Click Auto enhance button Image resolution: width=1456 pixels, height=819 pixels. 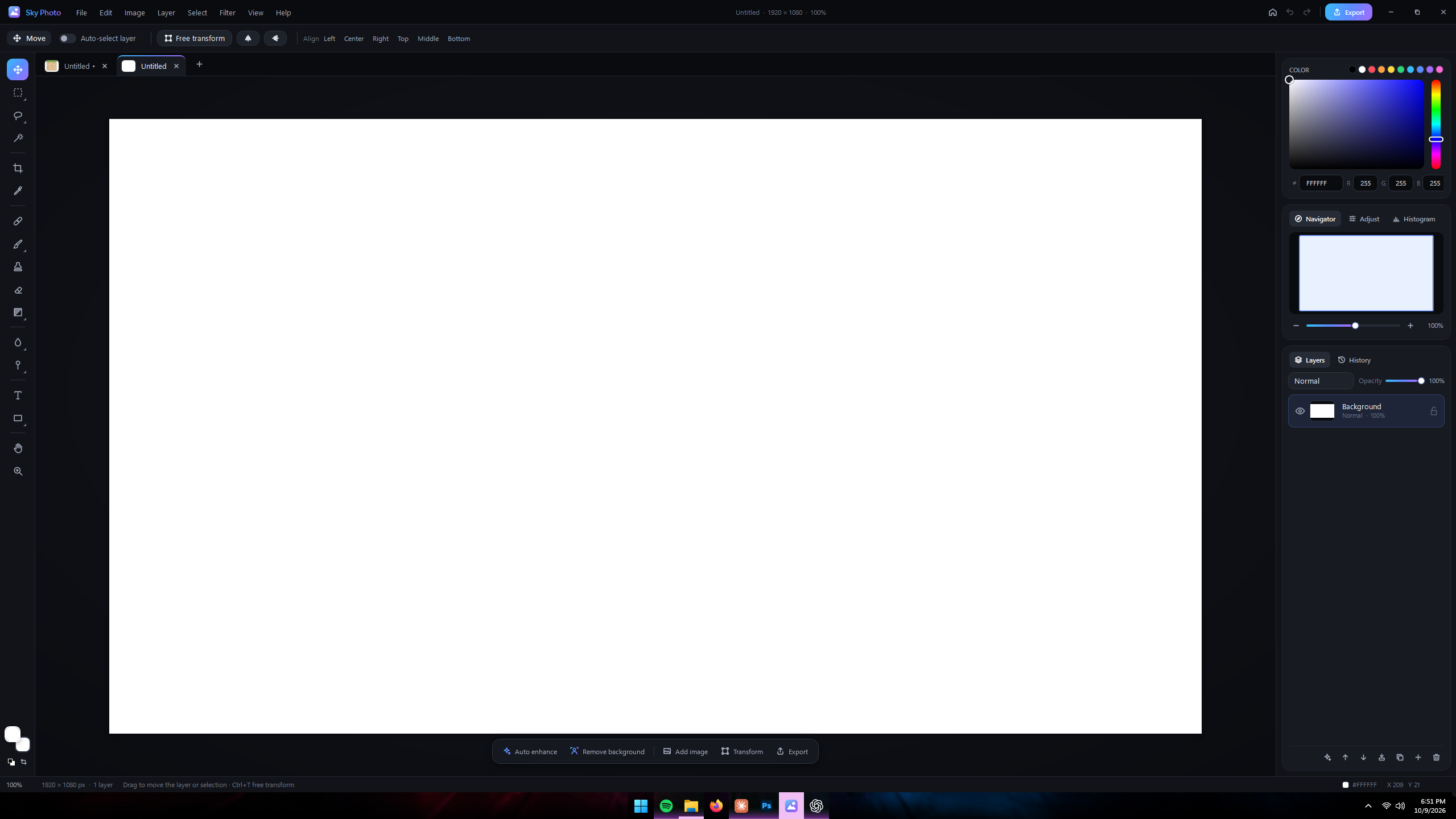[x=530, y=752]
